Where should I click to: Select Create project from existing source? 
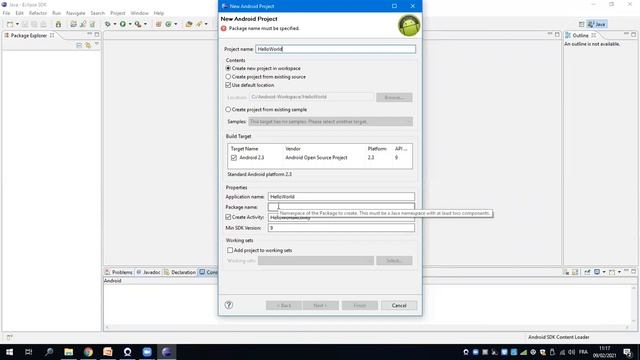coord(228,77)
